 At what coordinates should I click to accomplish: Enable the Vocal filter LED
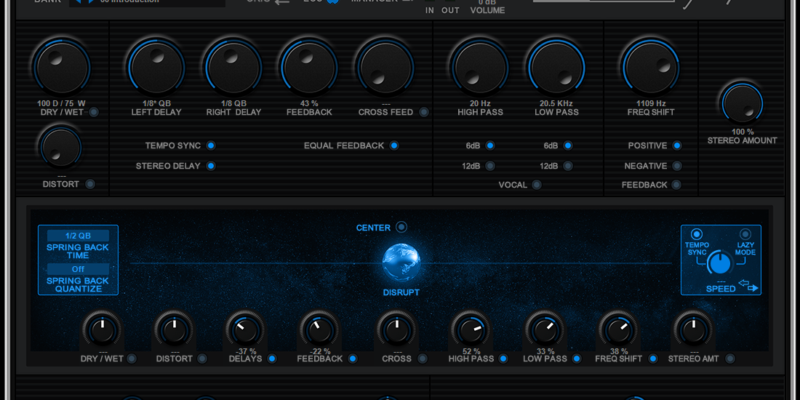tap(537, 185)
